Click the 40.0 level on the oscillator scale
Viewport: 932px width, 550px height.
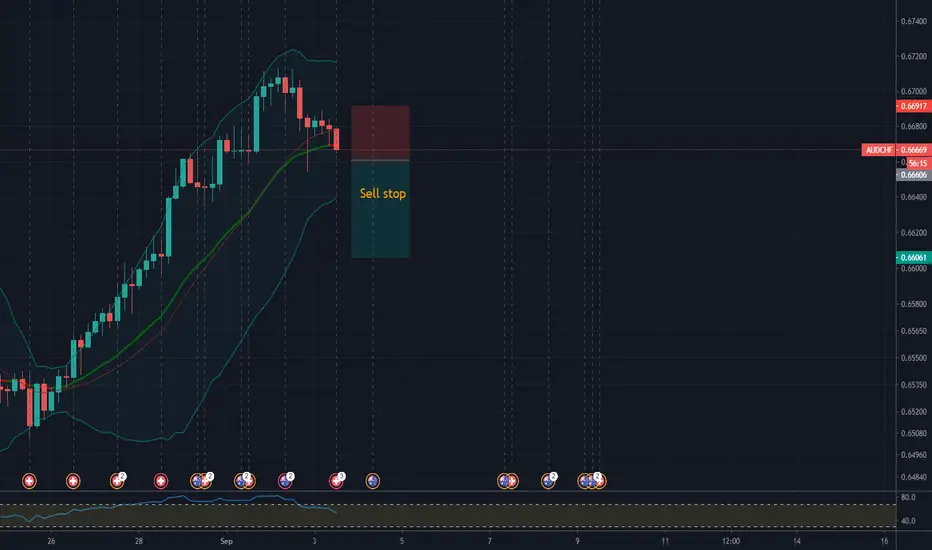908,521
